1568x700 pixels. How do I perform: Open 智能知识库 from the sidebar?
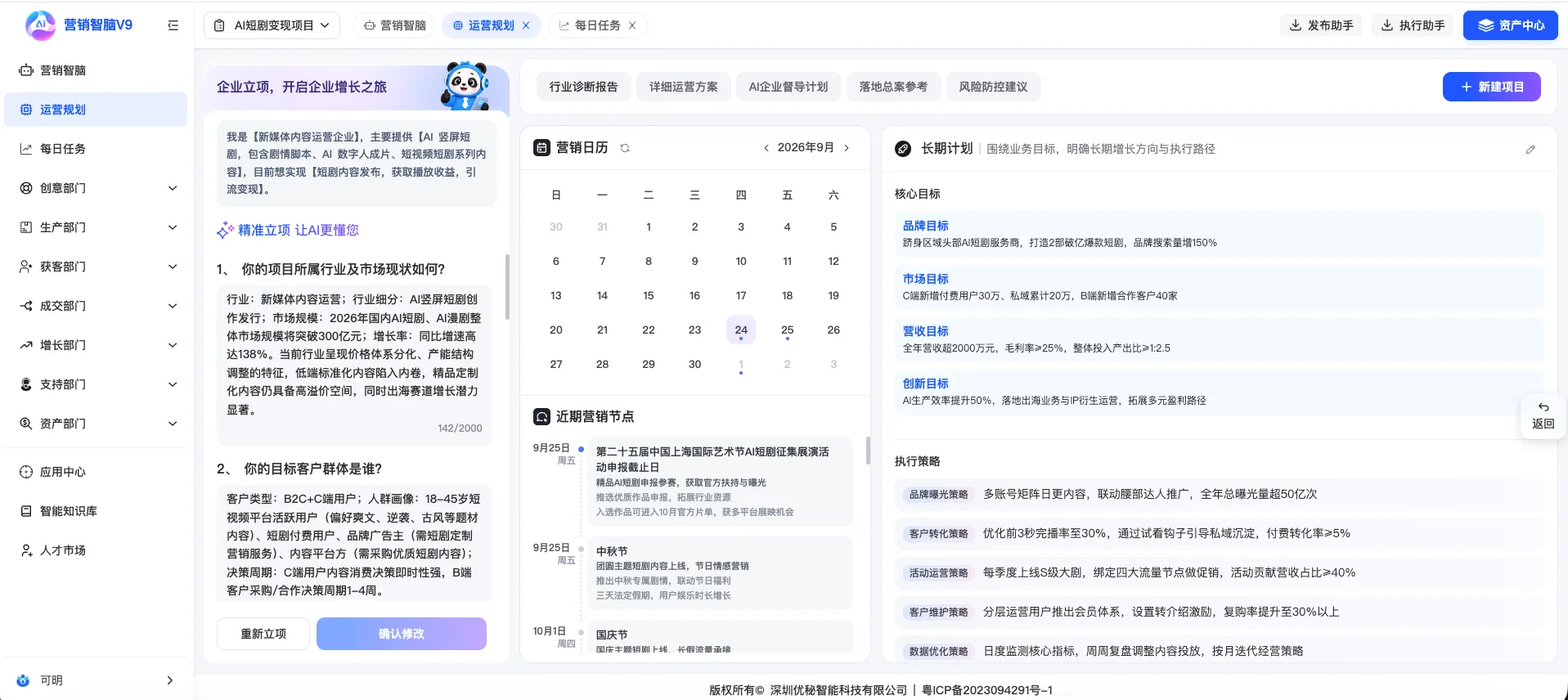click(96, 511)
